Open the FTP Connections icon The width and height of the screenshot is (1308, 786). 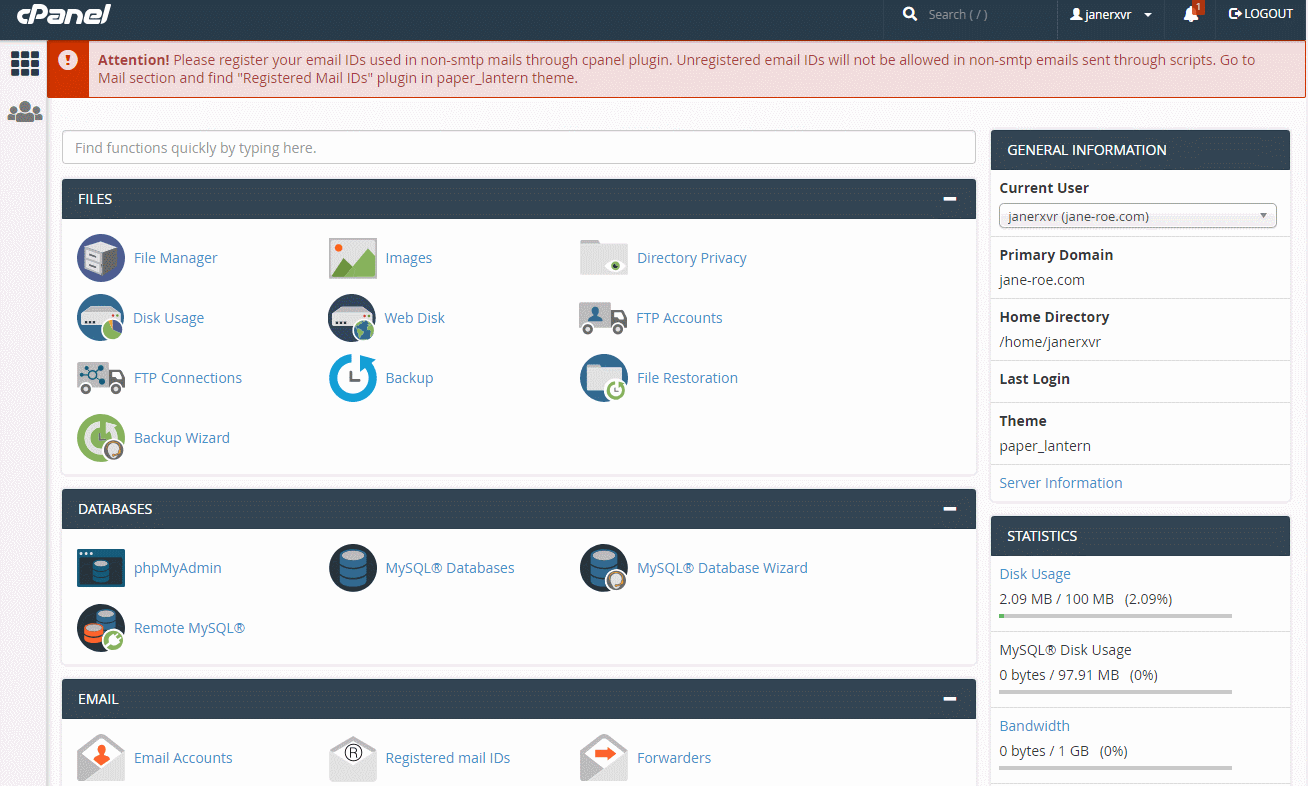pos(101,378)
